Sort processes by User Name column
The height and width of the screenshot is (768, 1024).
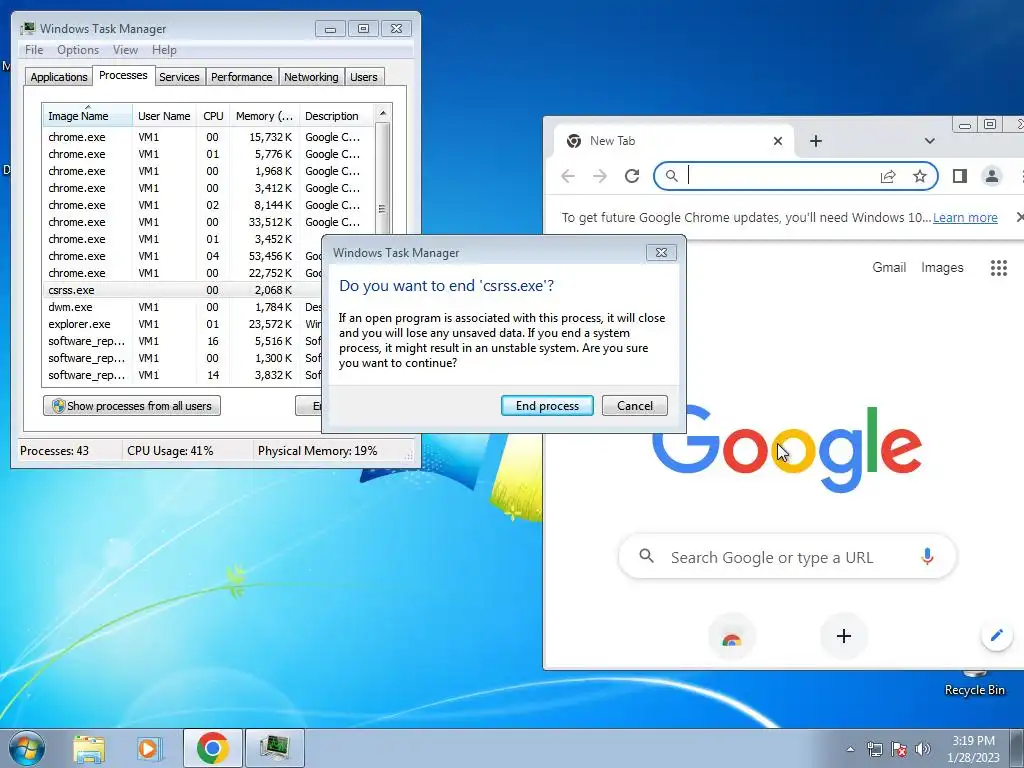(164, 116)
